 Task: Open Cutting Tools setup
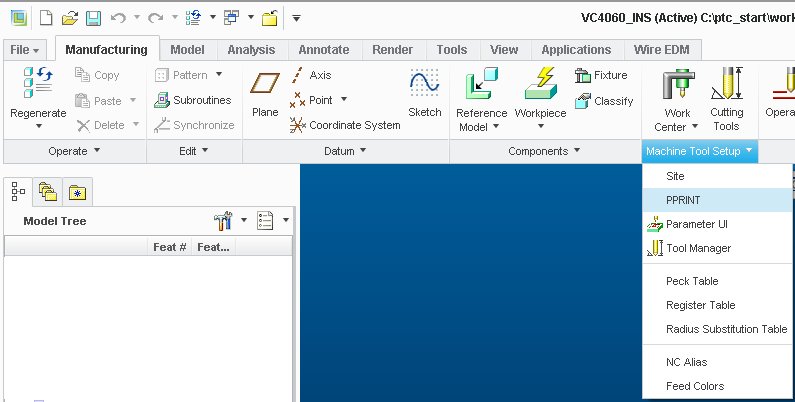[x=727, y=99]
